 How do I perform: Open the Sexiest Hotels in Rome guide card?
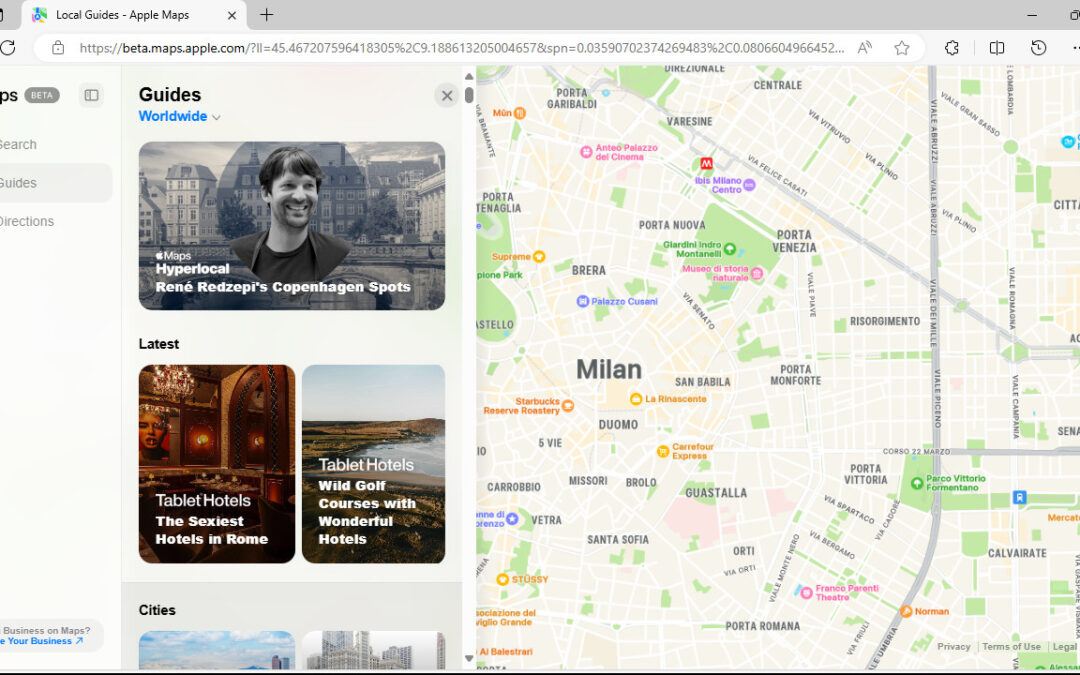point(216,463)
